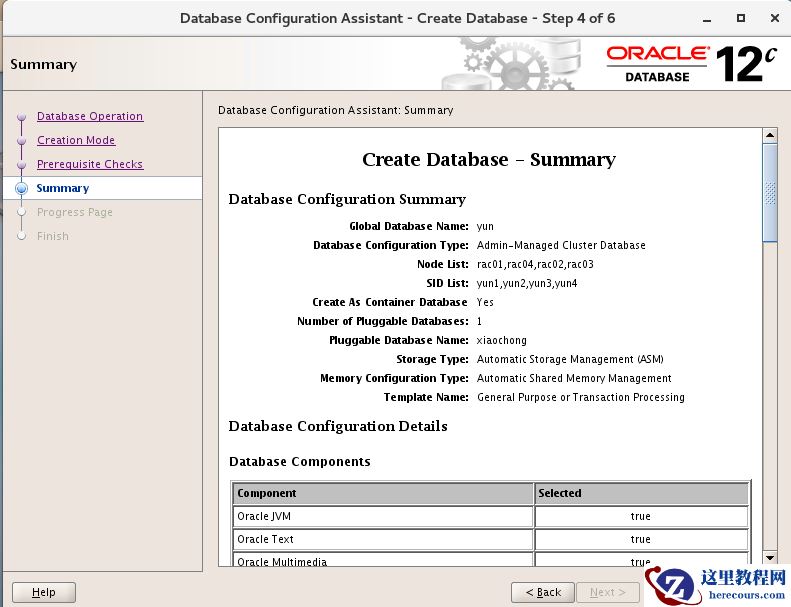791x607 pixels.
Task: Click the Create Database – Summary heading
Action: pyautogui.click(x=489, y=159)
